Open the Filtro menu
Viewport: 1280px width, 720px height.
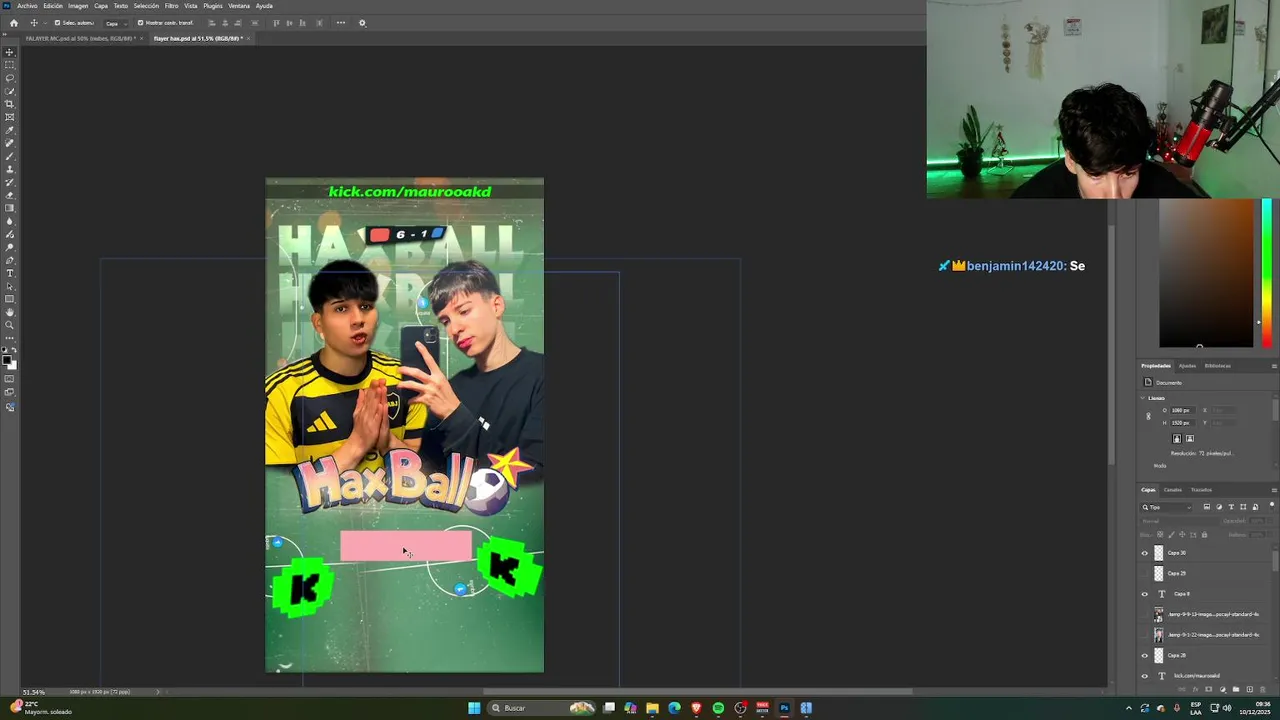pyautogui.click(x=171, y=6)
